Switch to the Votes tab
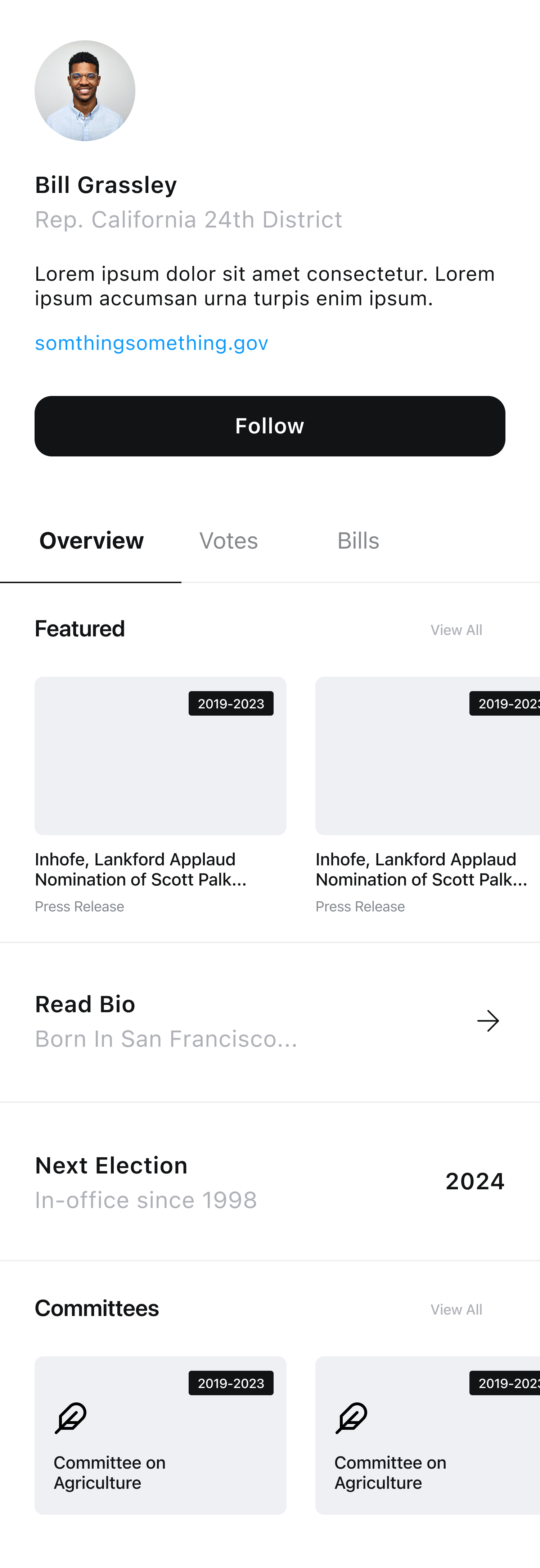The height and width of the screenshot is (1568, 540). 228,541
